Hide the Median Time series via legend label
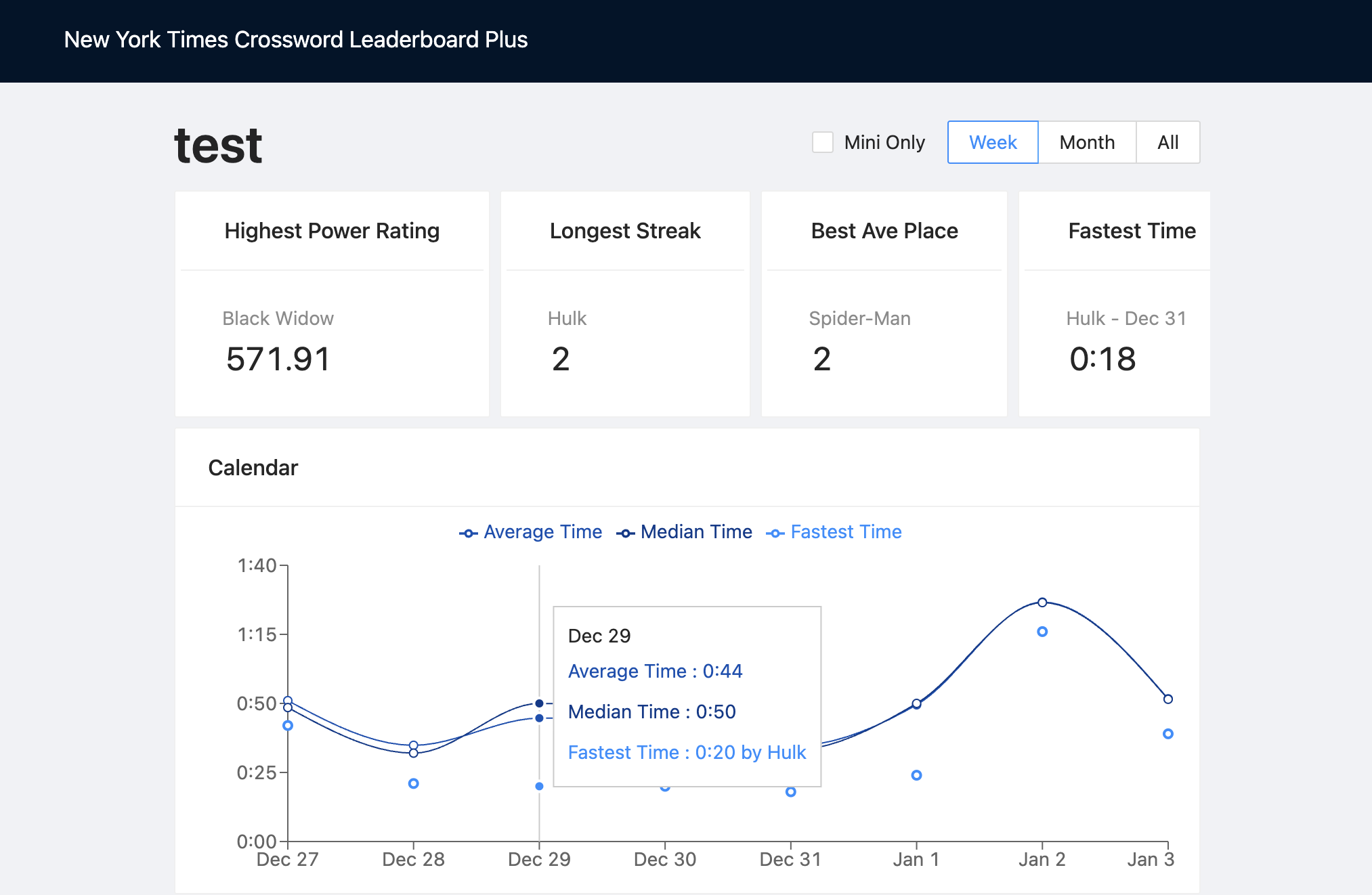Screen dimensions: 1372x895 tap(696, 532)
